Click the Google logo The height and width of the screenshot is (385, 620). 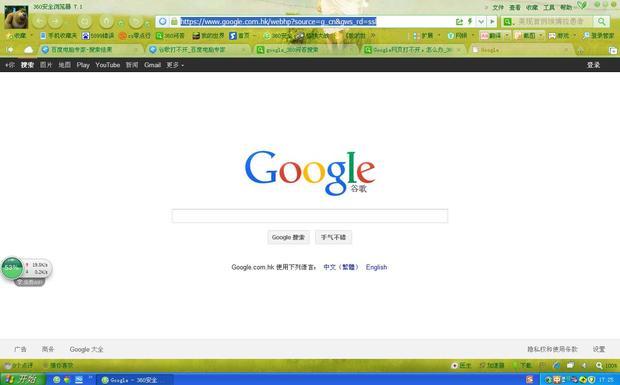310,172
